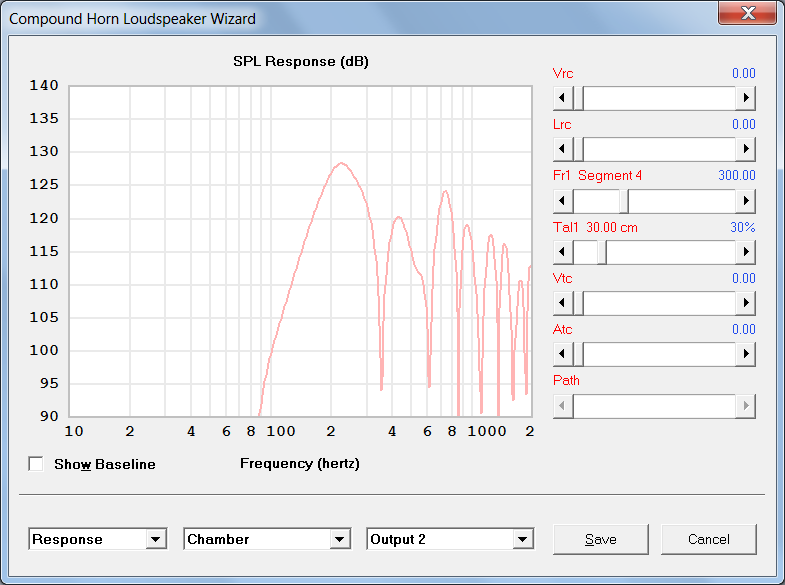Click the Path slider right arrow
Screen dimensions: 785x585
coord(745,406)
